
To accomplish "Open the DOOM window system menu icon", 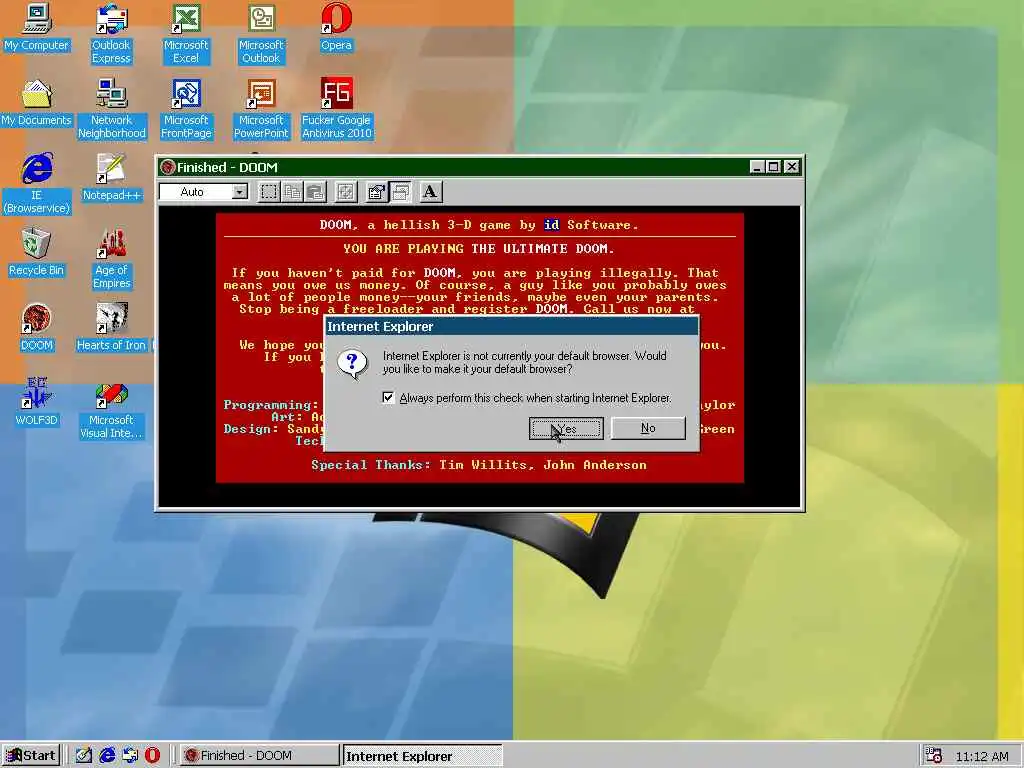I will click(x=167, y=167).
